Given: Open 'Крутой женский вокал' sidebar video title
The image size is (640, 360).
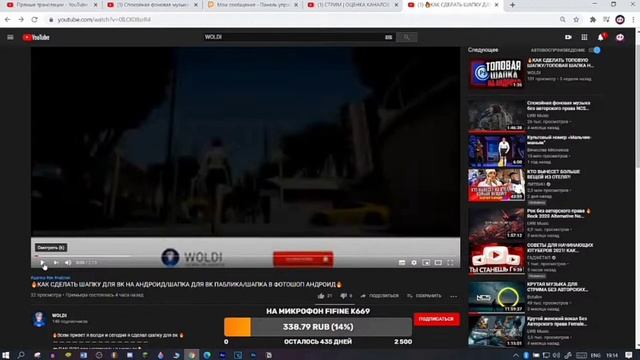Looking at the screenshot, I should tap(557, 321).
